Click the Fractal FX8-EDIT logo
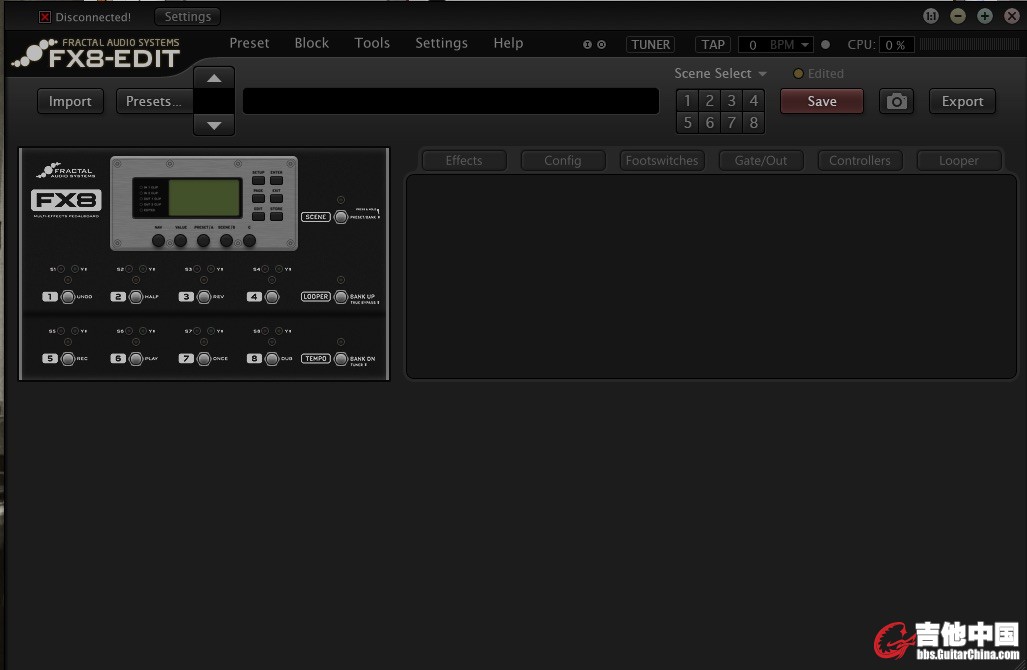The image size is (1027, 670). 96,53
